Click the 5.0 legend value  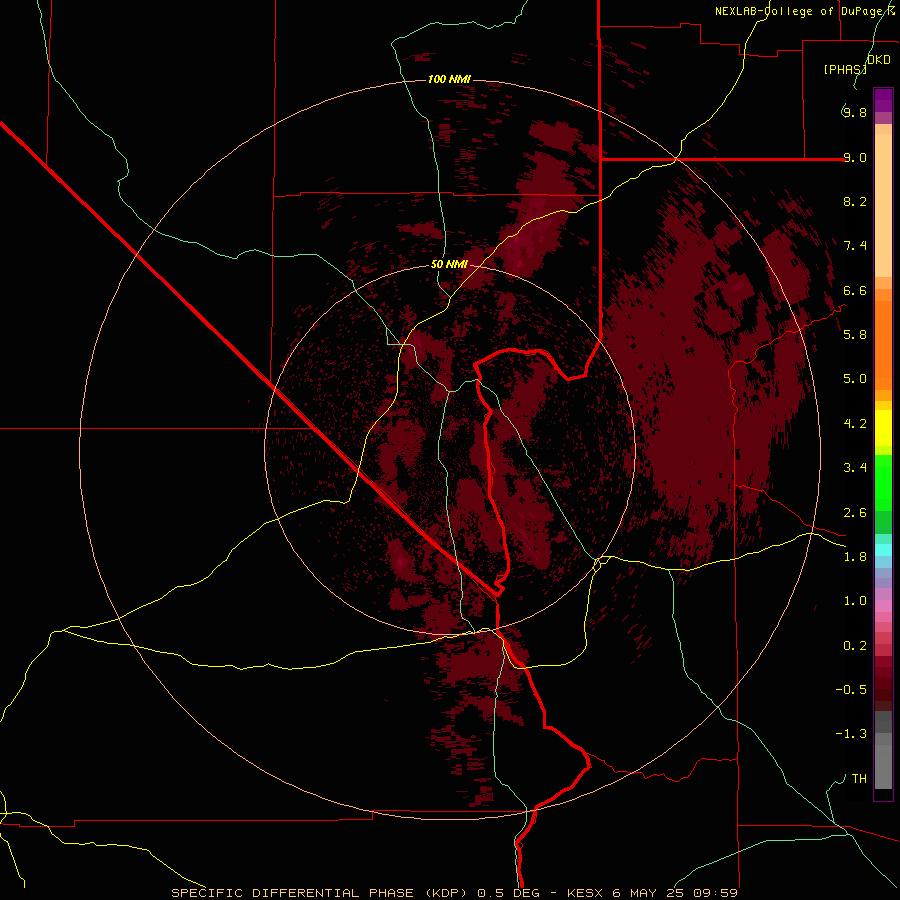[x=855, y=379]
